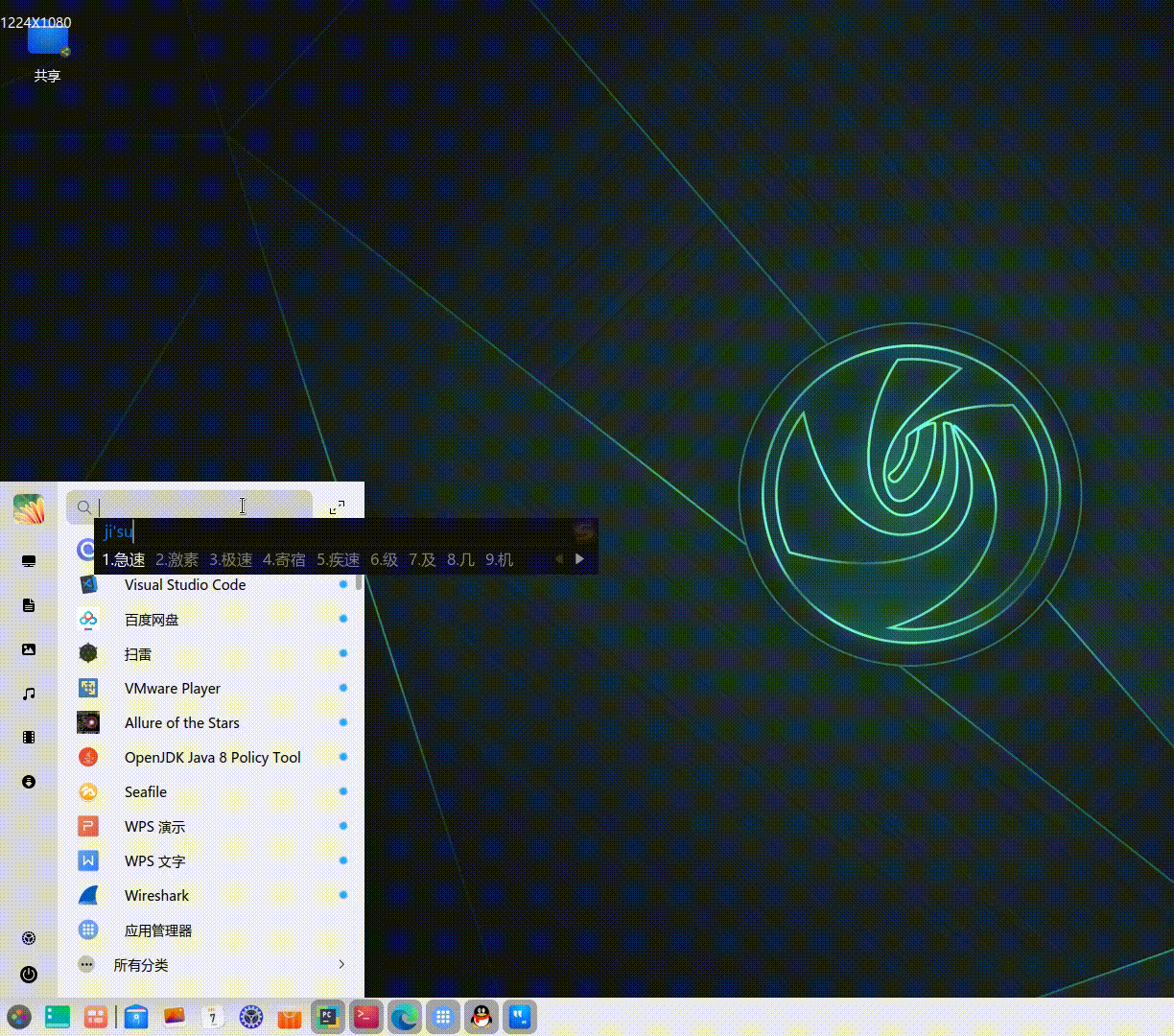Open PyCharm from the taskbar
The width and height of the screenshot is (1174, 1036).
328,1017
